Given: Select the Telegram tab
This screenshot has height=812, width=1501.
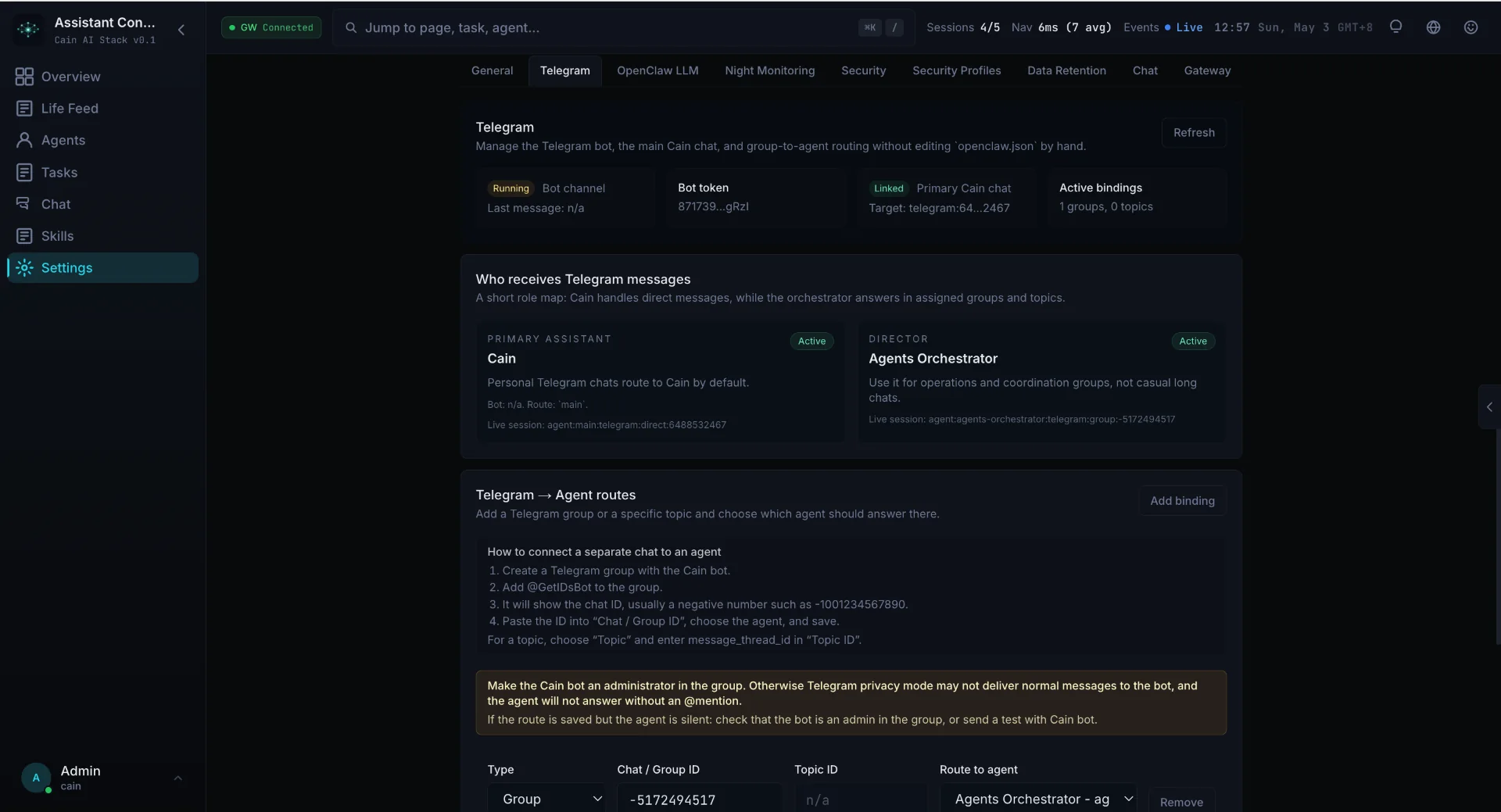Looking at the screenshot, I should tap(564, 70).
